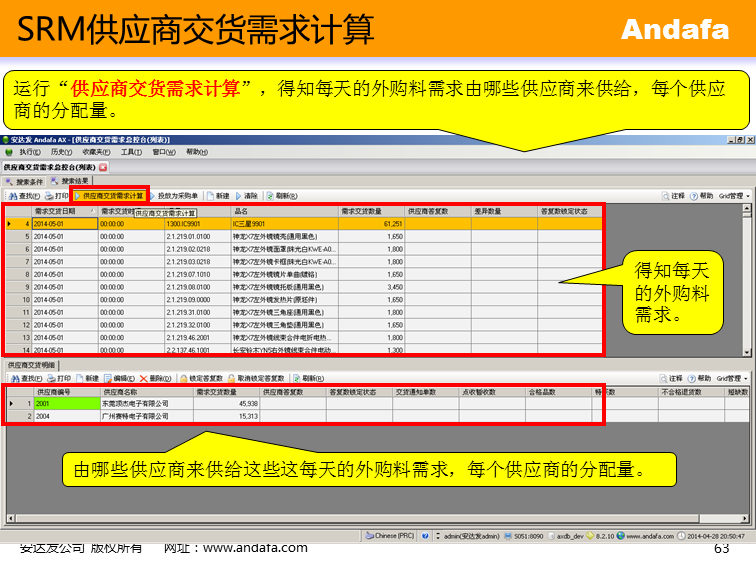
Task: Switch to the 搜索条件 tab
Action: (x=26, y=181)
